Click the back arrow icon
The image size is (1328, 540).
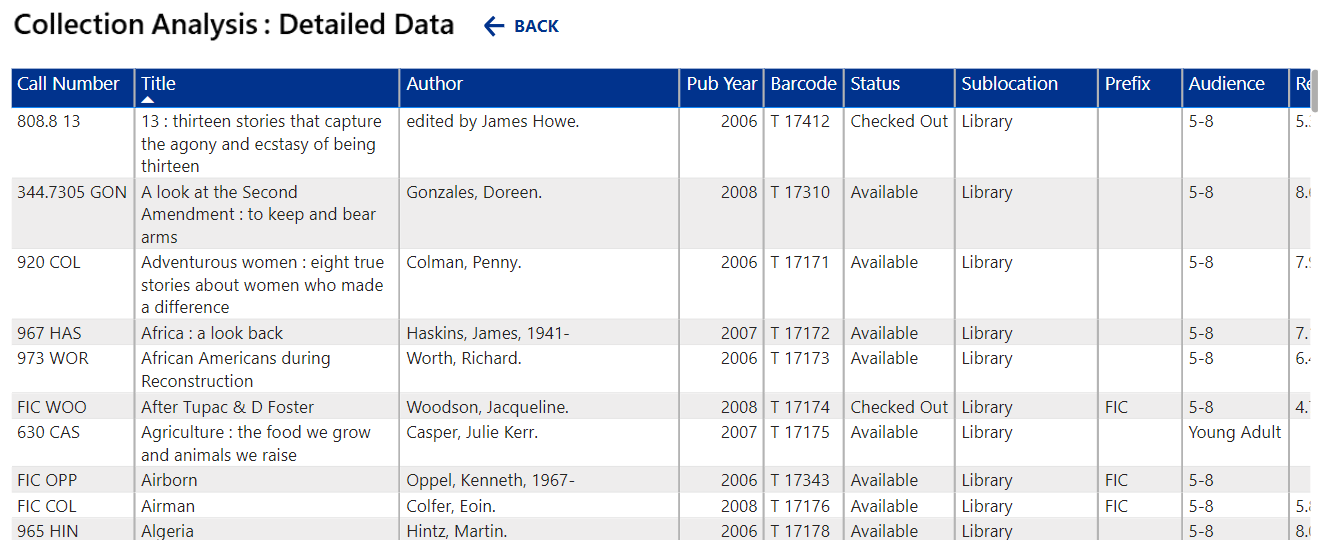pos(494,26)
